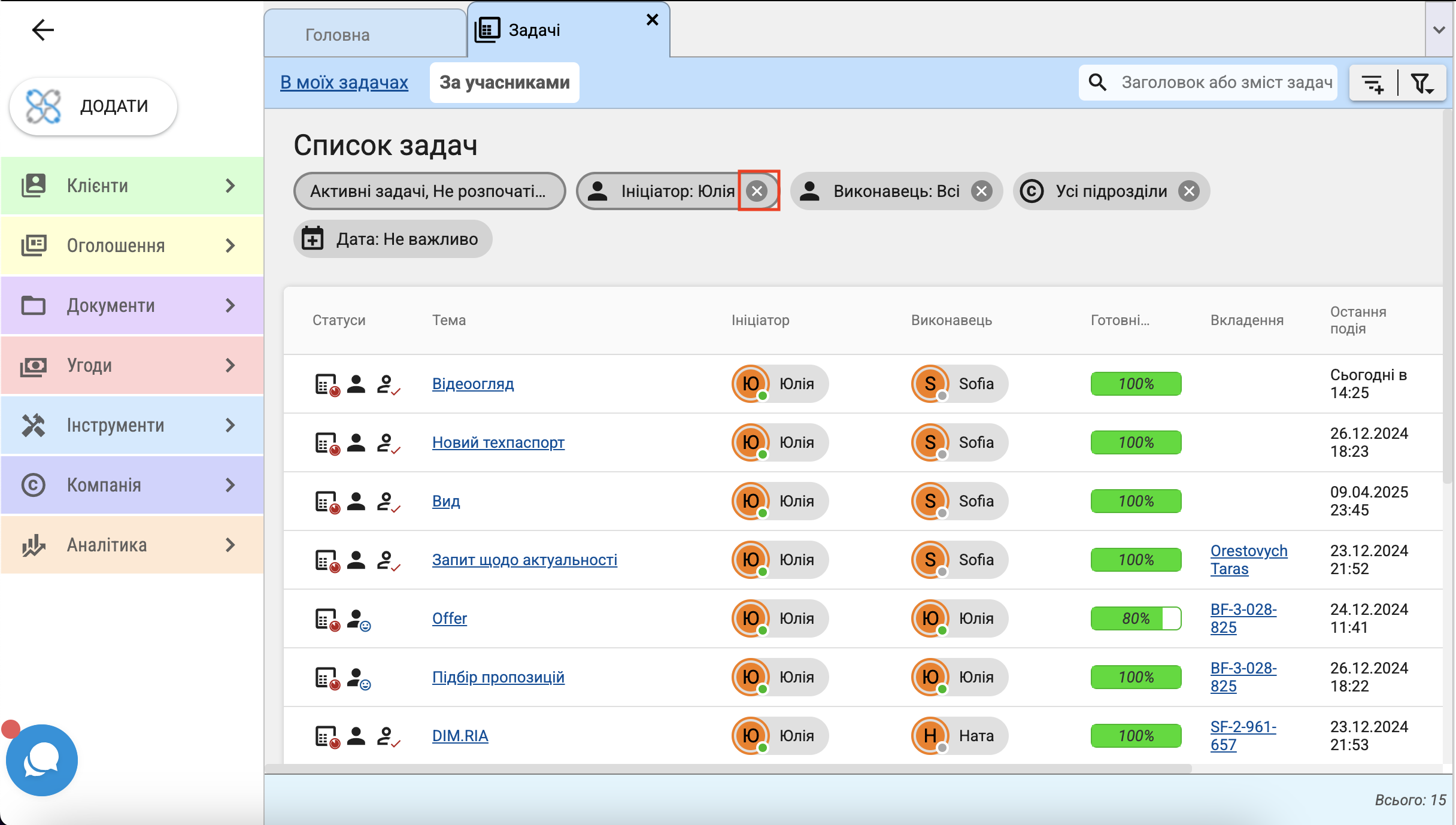Click the 80% progress bar in Offer row
The height and width of the screenshot is (825, 1456).
tap(1136, 618)
